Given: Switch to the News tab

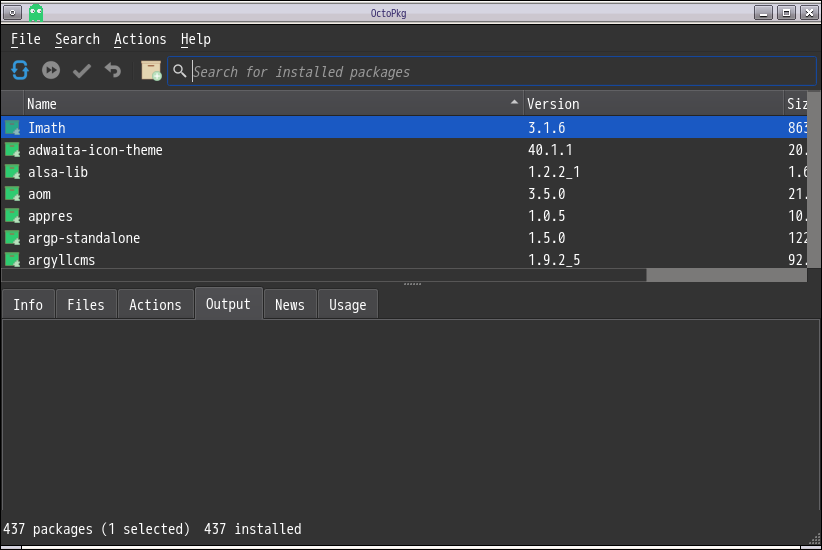Looking at the screenshot, I should click(x=290, y=305).
